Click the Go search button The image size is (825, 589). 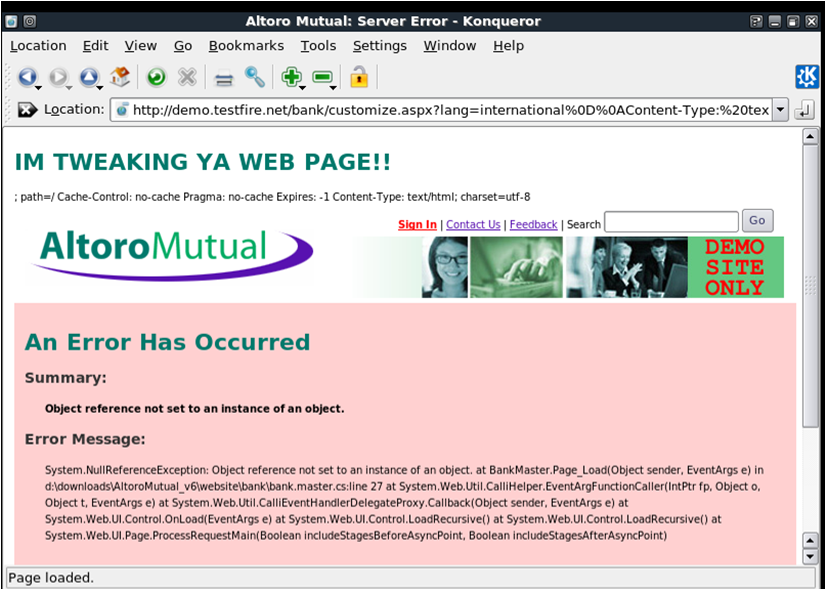coord(757,221)
